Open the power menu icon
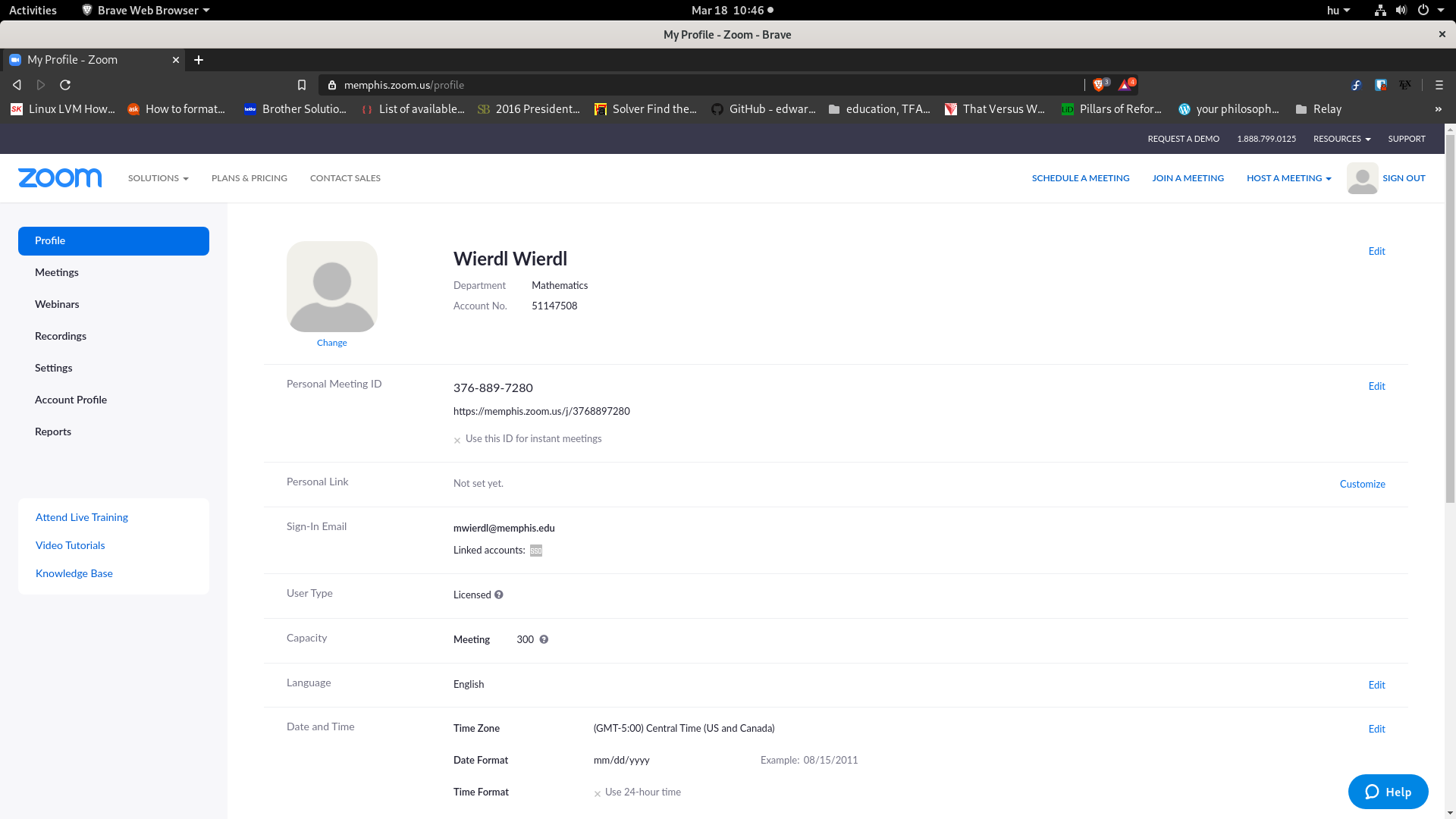Viewport: 1456px width, 819px height. (x=1423, y=10)
